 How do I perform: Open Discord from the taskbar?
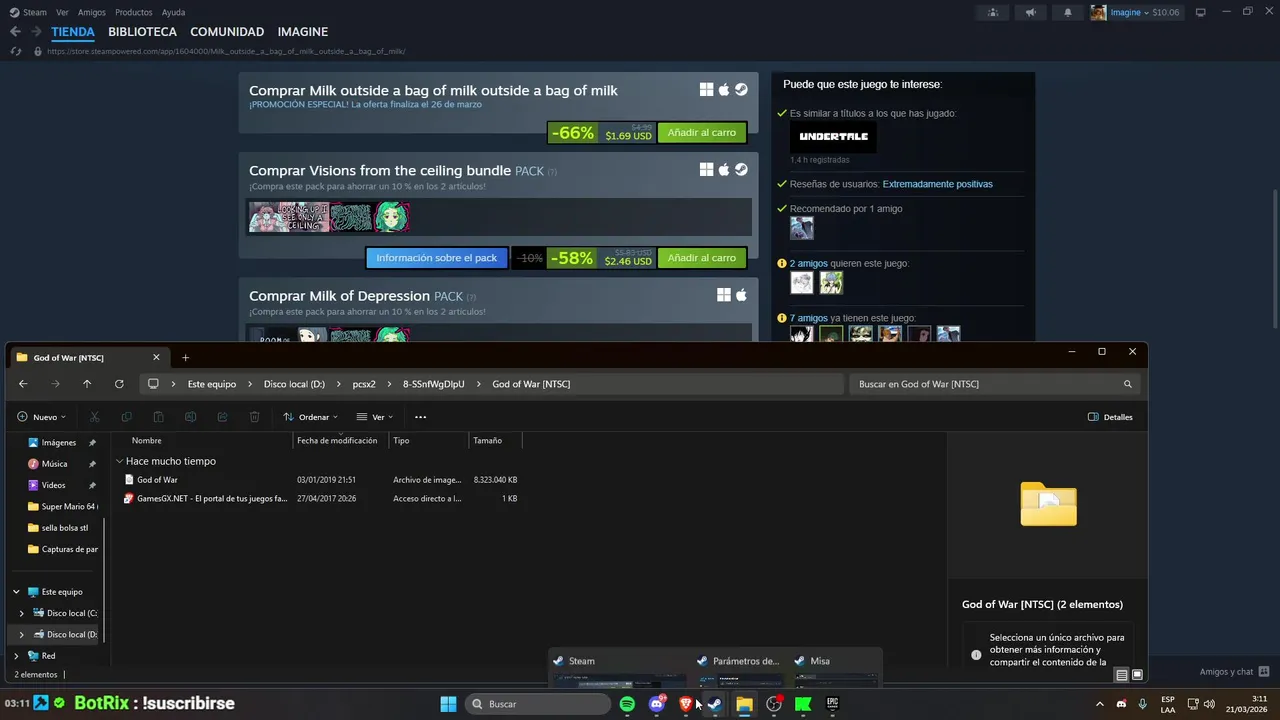click(x=656, y=704)
